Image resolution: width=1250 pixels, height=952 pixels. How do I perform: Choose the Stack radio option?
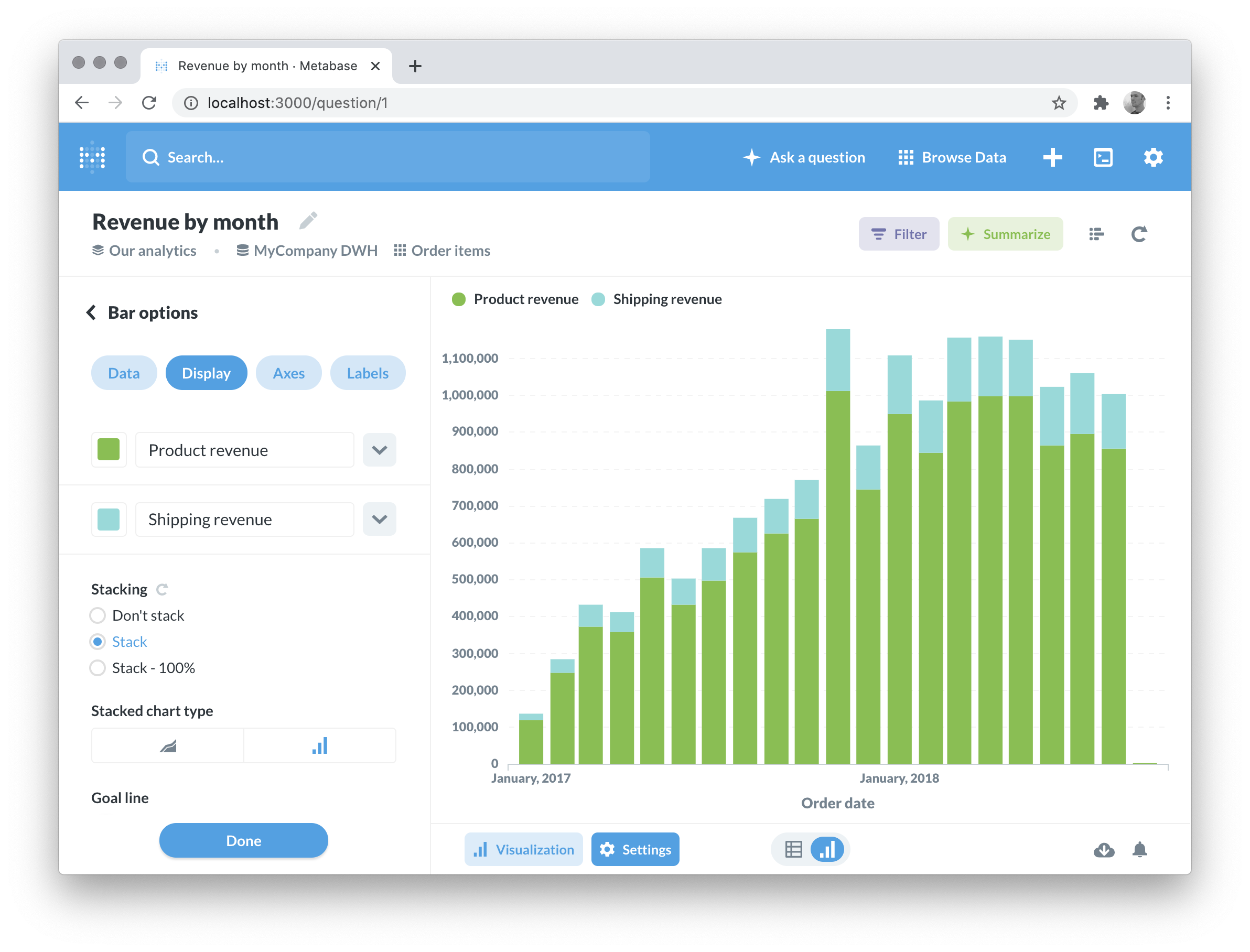98,642
